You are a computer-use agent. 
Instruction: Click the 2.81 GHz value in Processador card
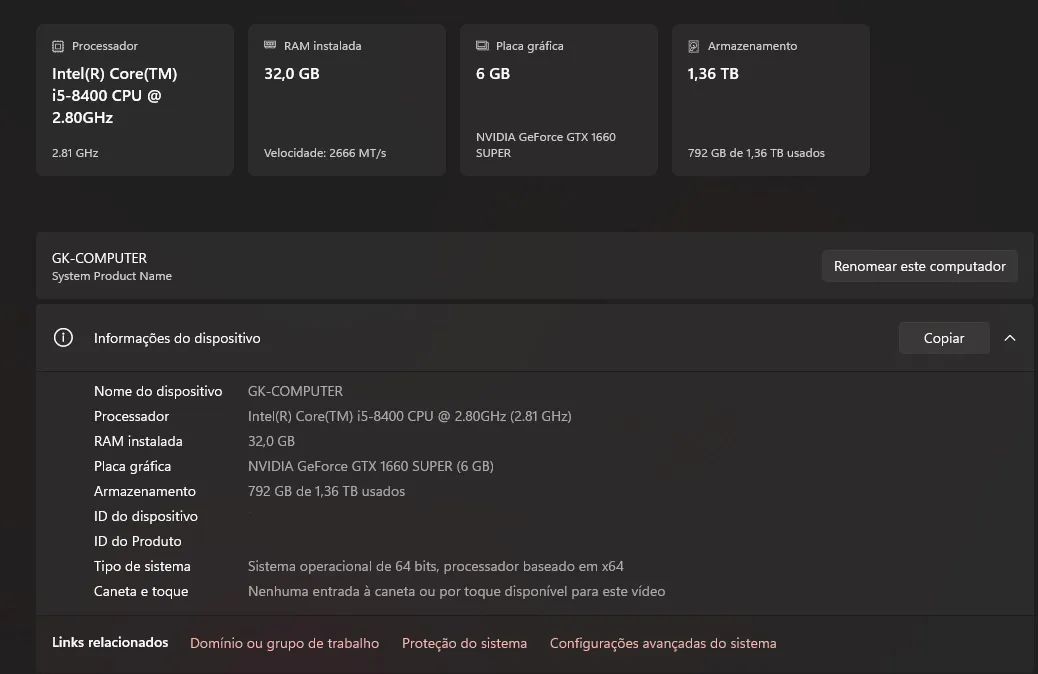click(75, 153)
